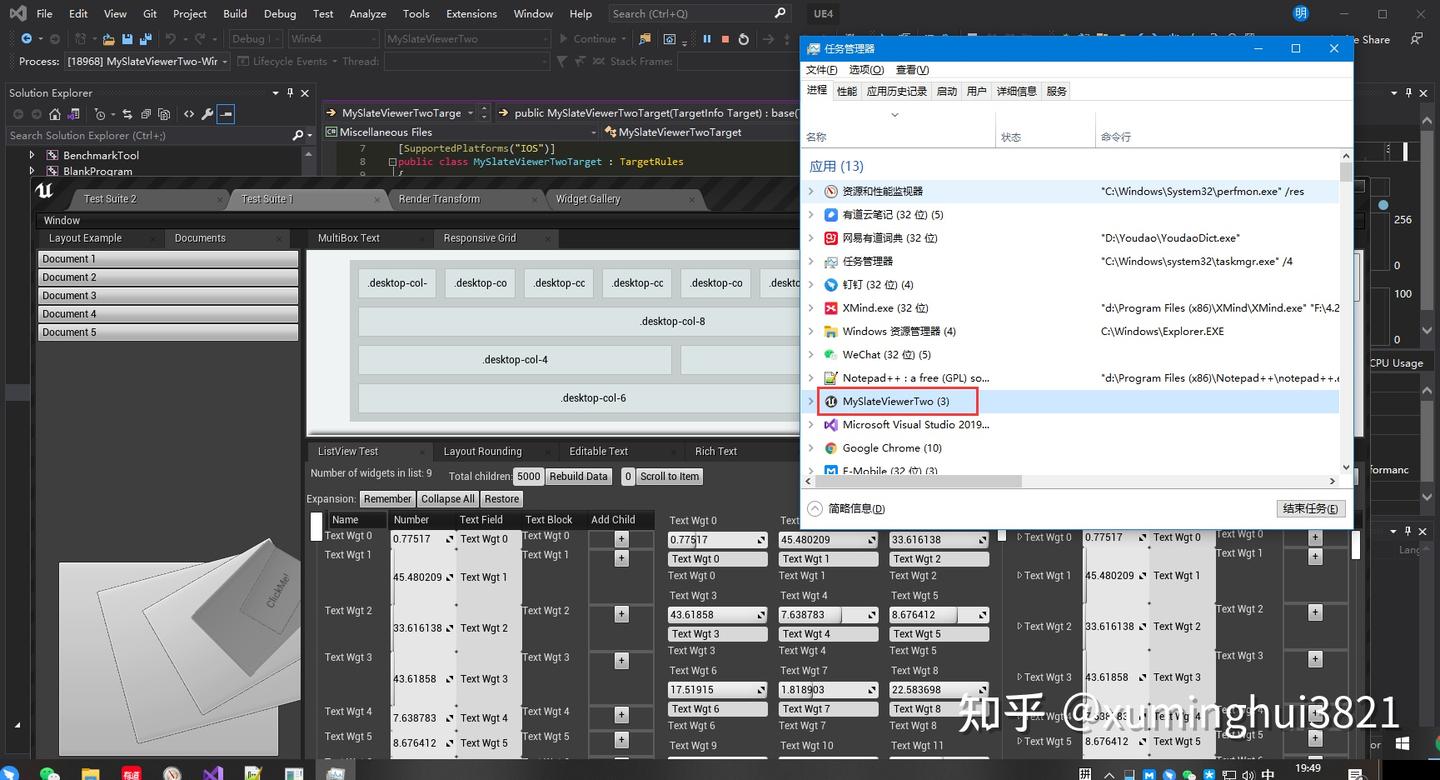The image size is (1440, 780).
Task: Open the Process dropdown showing [18968] MySlateViewerTwo
Action: tap(148, 61)
